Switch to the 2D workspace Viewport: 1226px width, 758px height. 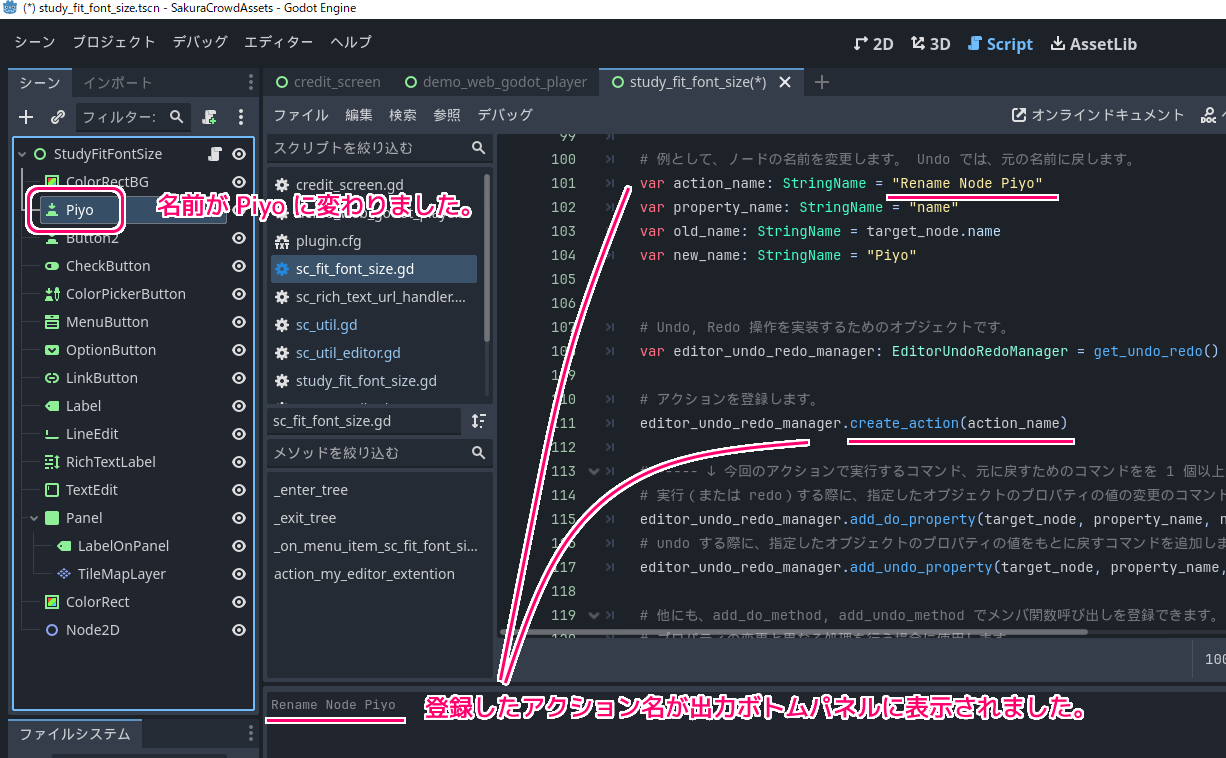click(x=873, y=44)
